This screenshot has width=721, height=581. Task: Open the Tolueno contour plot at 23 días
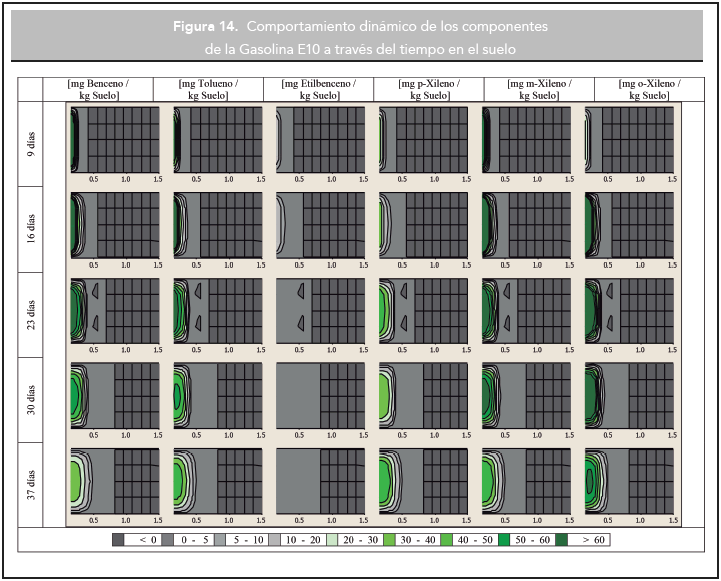click(x=218, y=310)
